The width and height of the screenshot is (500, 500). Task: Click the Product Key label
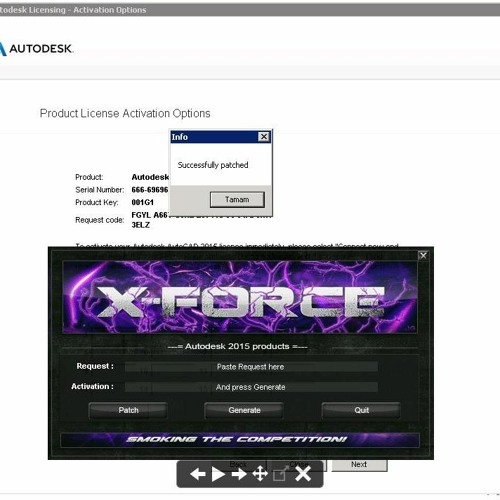pyautogui.click(x=97, y=202)
